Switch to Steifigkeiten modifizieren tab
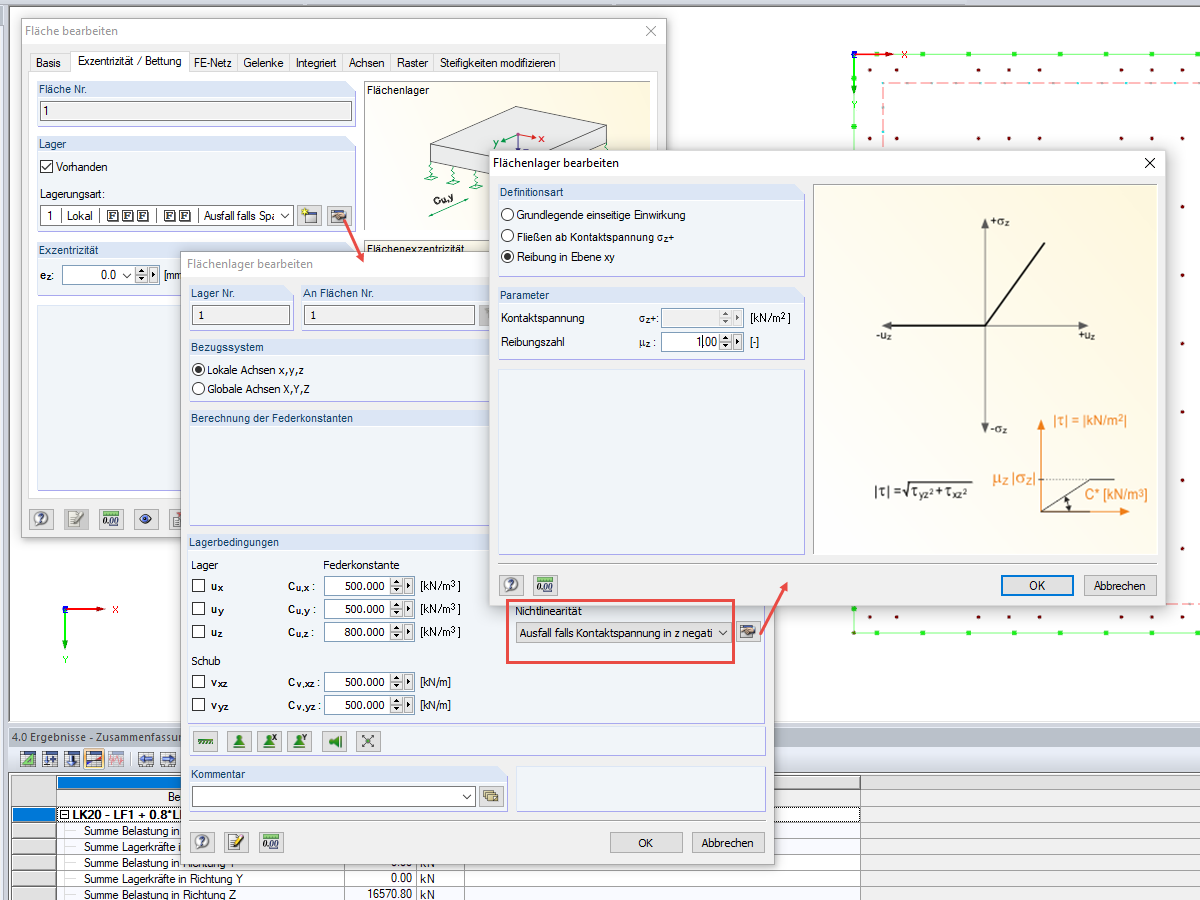Screen dimensions: 1200x900 (x=497, y=62)
